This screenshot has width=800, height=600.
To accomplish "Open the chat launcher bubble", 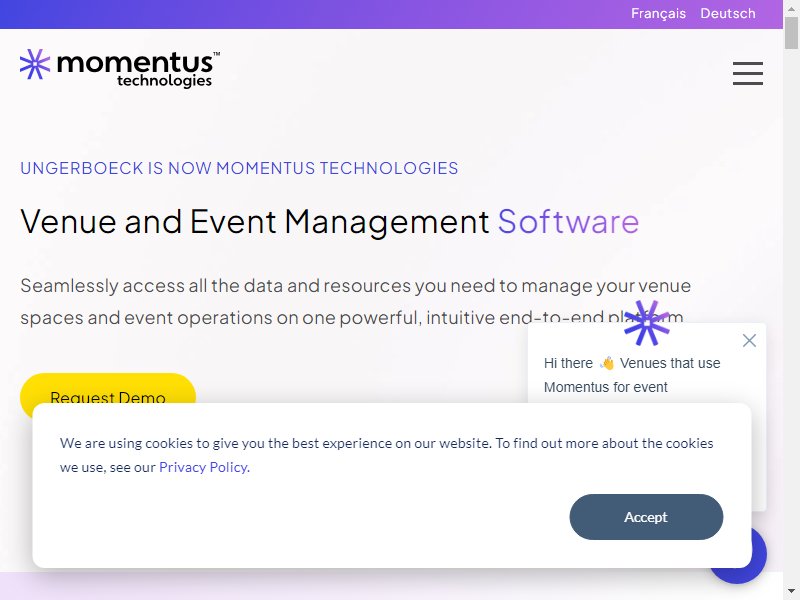I will pyautogui.click(x=759, y=555).
